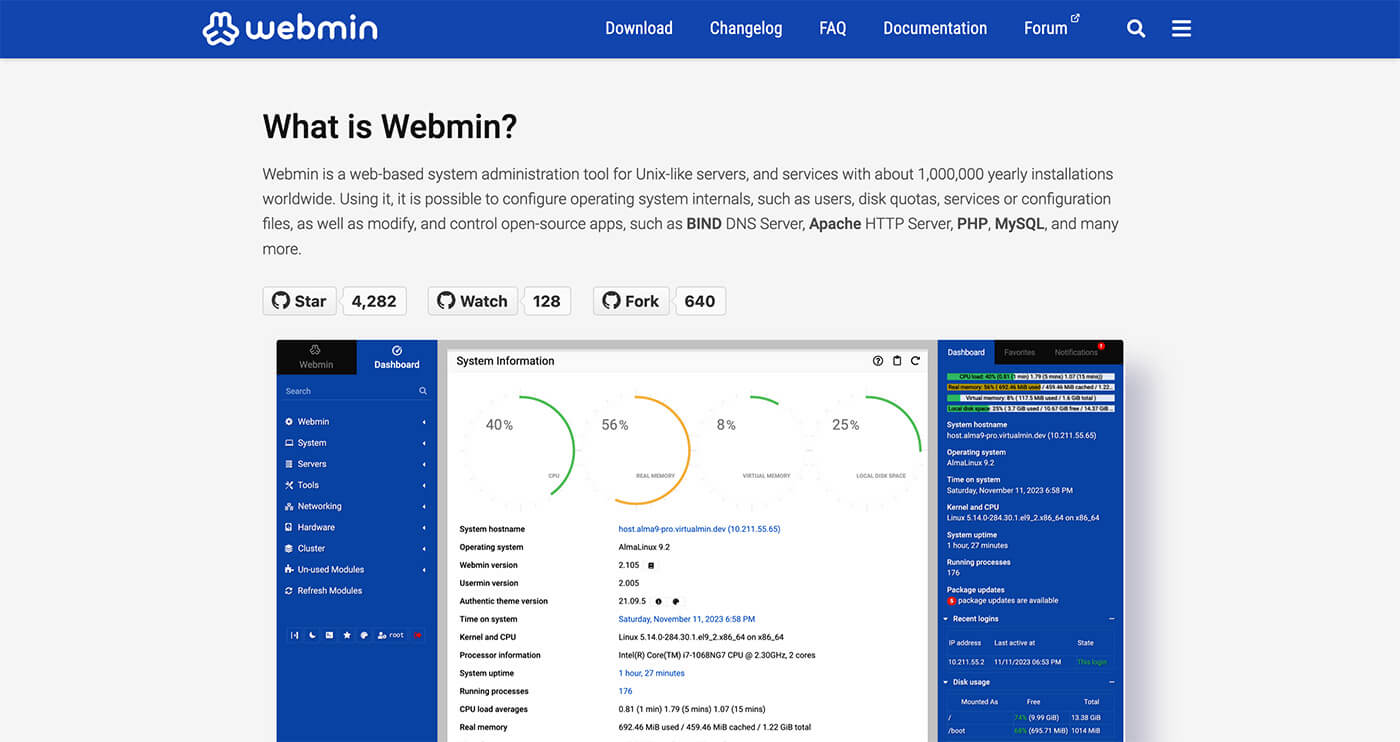1400x742 pixels.
Task: Click the Refresh Modules item
Action: coord(323,591)
